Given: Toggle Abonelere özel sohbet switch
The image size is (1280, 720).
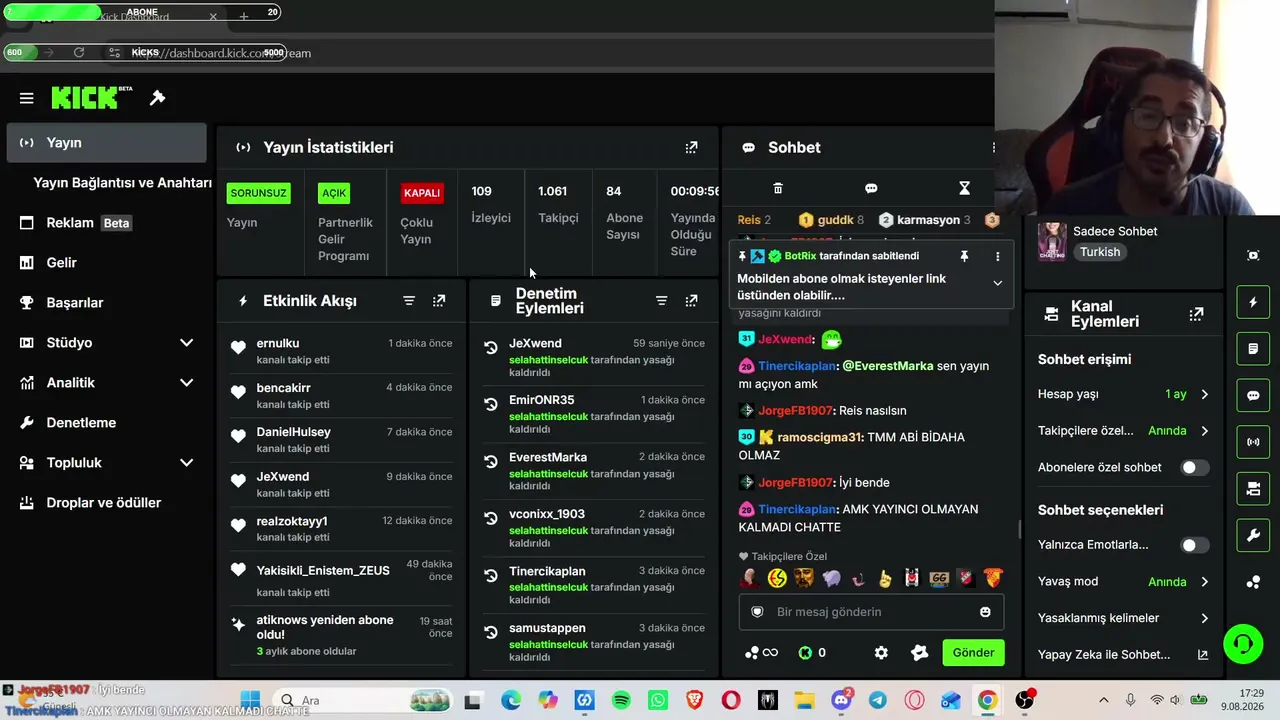Looking at the screenshot, I should tap(1194, 467).
